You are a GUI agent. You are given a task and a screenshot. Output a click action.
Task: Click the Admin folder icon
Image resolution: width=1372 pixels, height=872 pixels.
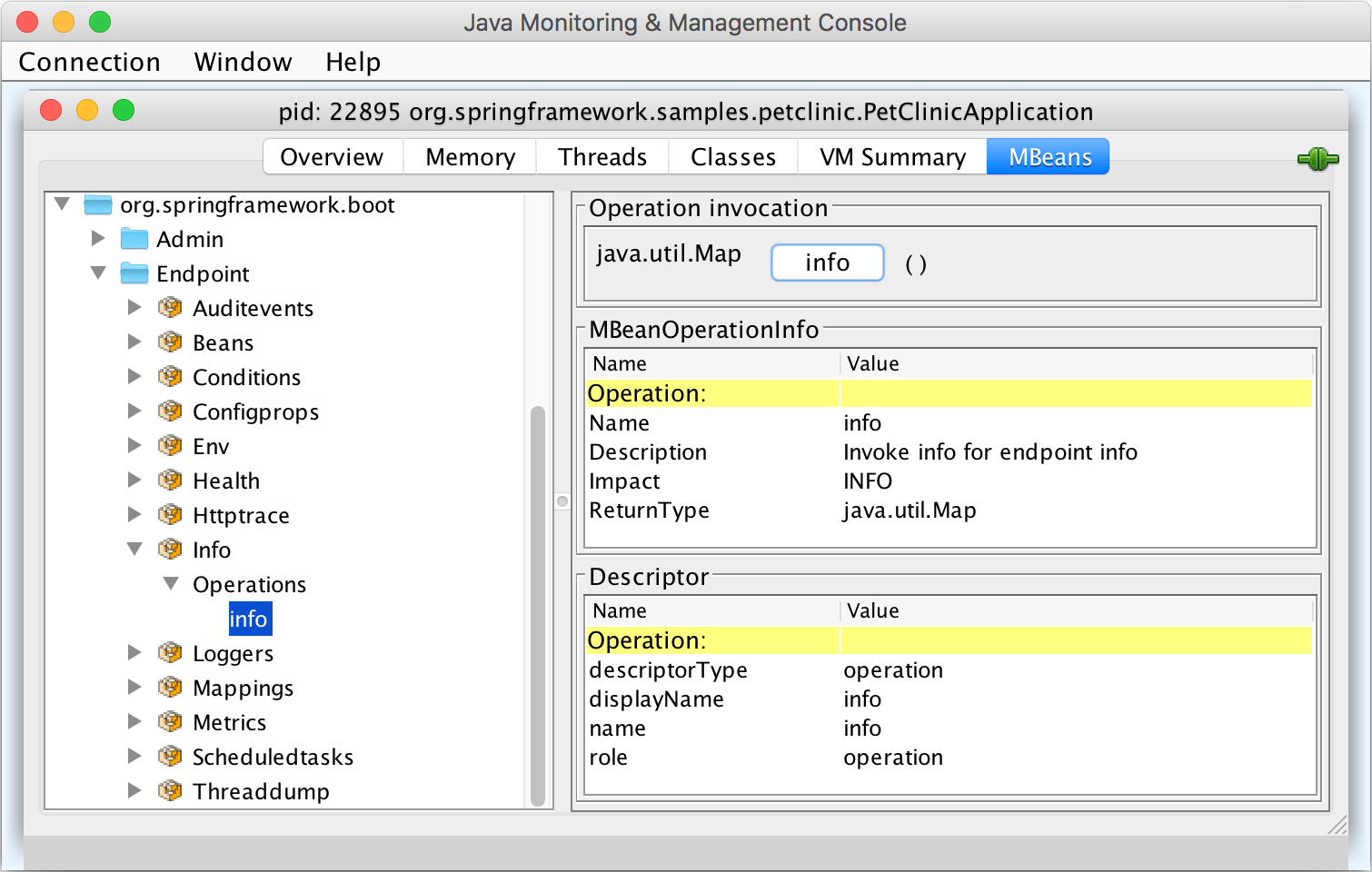[134, 239]
